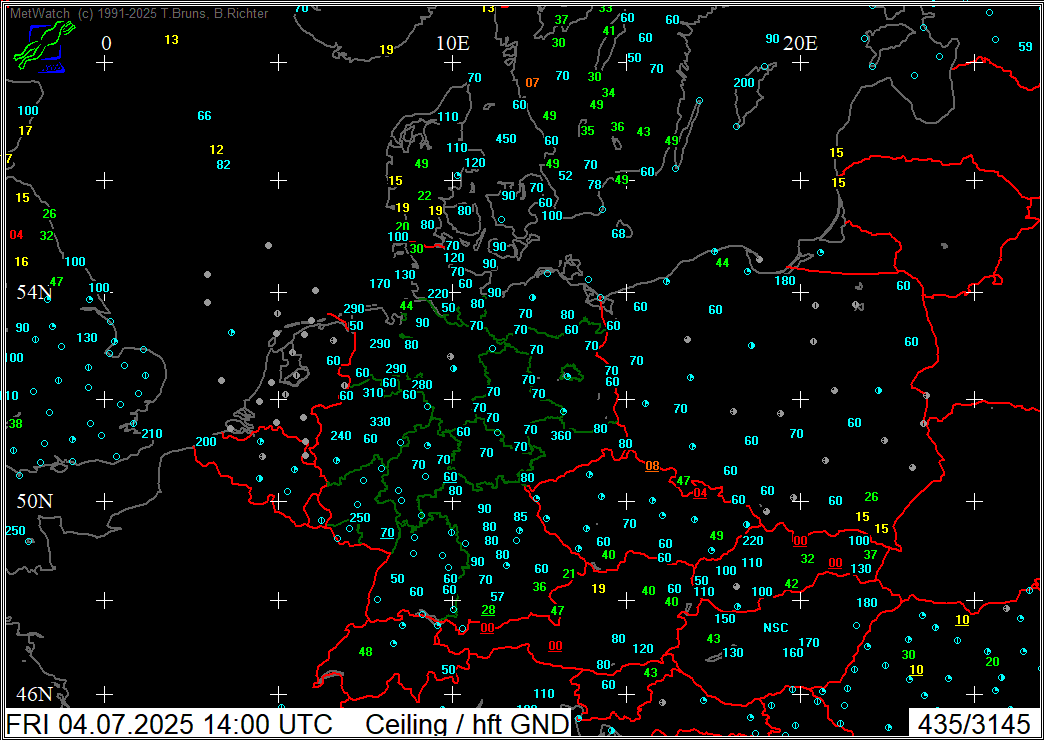The height and width of the screenshot is (740, 1044).
Task: Select the orange ceiling value 07
Action: click(x=532, y=83)
